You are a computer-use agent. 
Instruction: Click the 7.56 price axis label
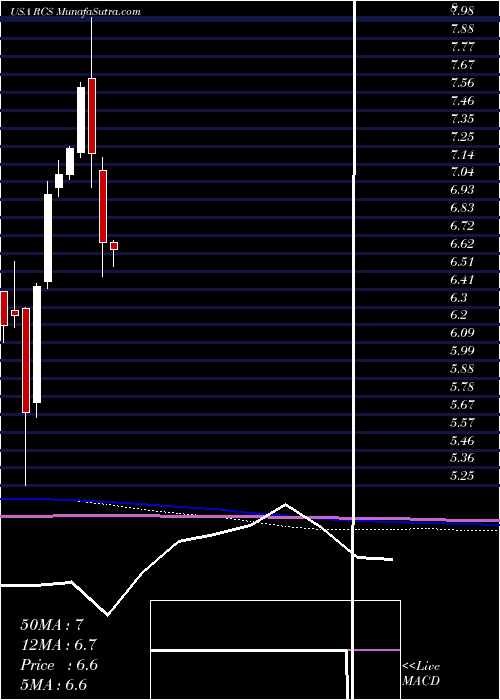[x=462, y=83]
